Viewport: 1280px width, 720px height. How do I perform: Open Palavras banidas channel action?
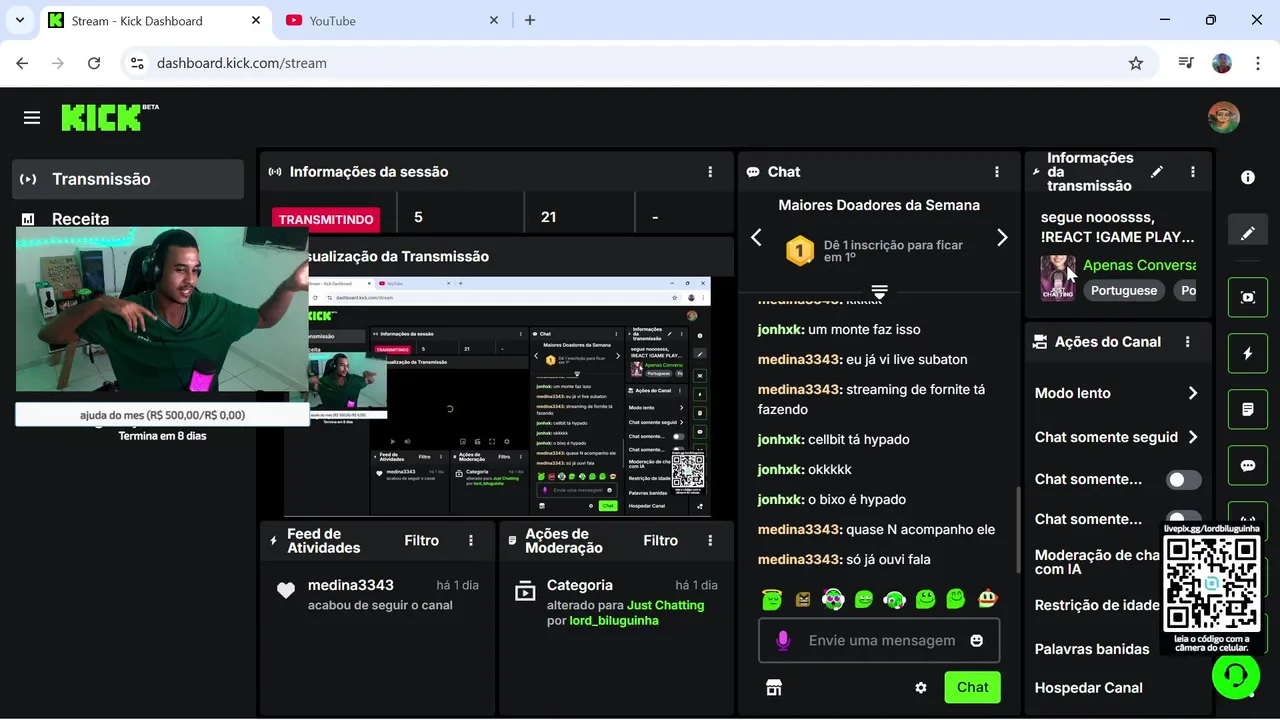pyautogui.click(x=1092, y=649)
